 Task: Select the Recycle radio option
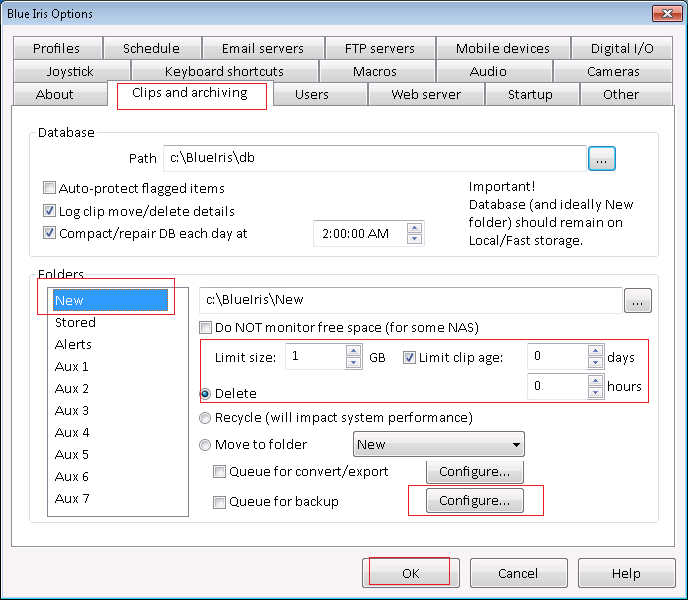(207, 417)
